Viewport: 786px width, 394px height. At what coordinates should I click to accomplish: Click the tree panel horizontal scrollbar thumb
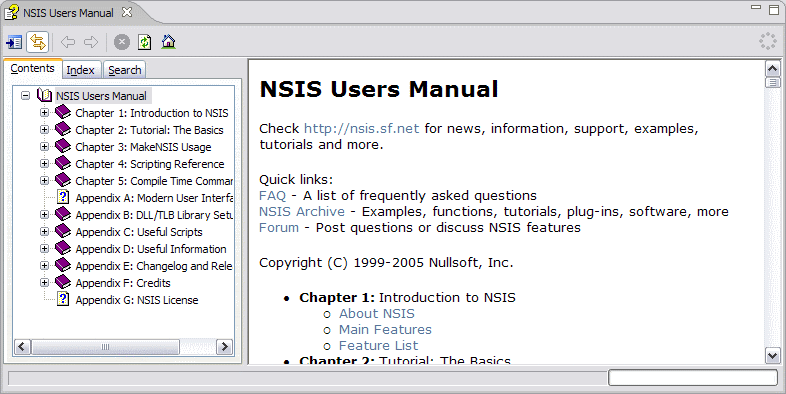coord(105,346)
